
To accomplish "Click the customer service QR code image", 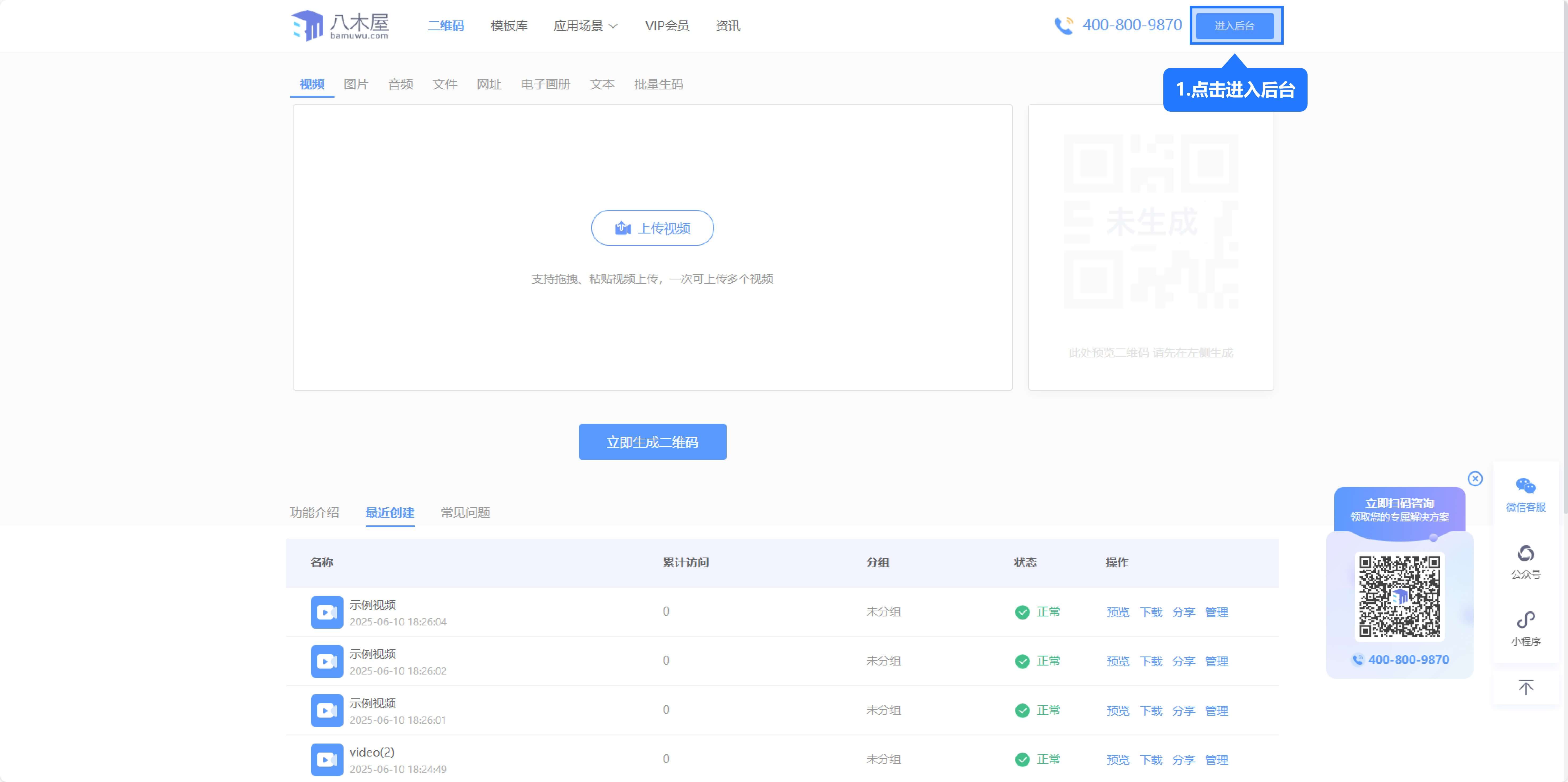I will tap(1399, 597).
